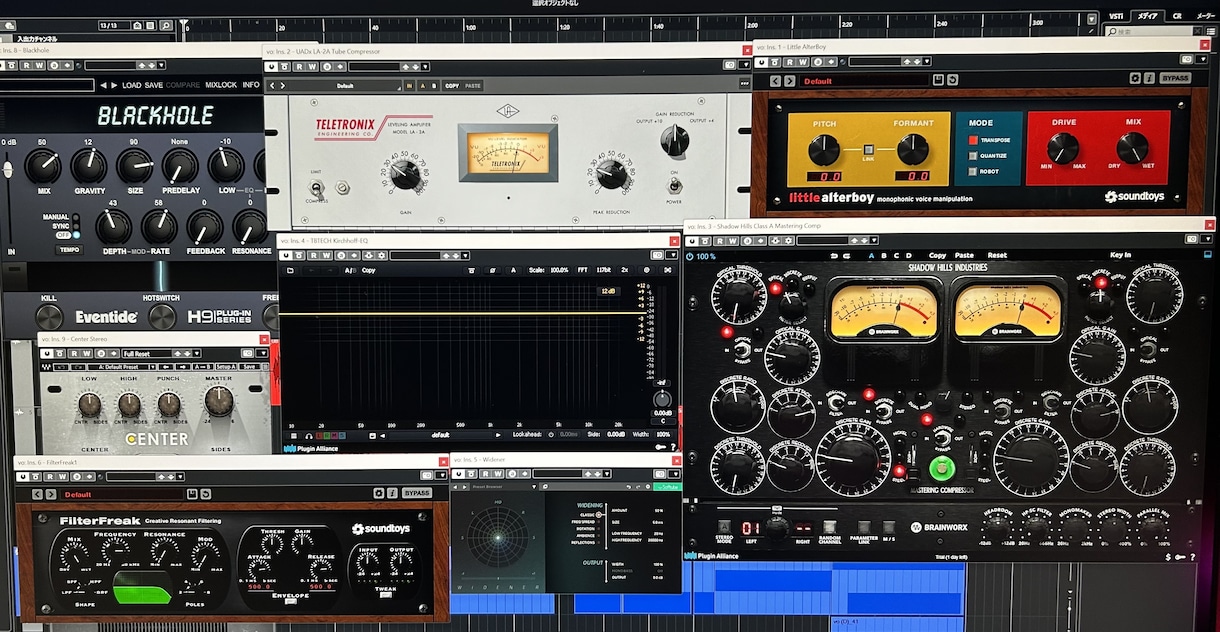Viewport: 1220px width, 632px height.
Task: Click Key In on the Shadow Hills toolbar
Action: click(1121, 255)
